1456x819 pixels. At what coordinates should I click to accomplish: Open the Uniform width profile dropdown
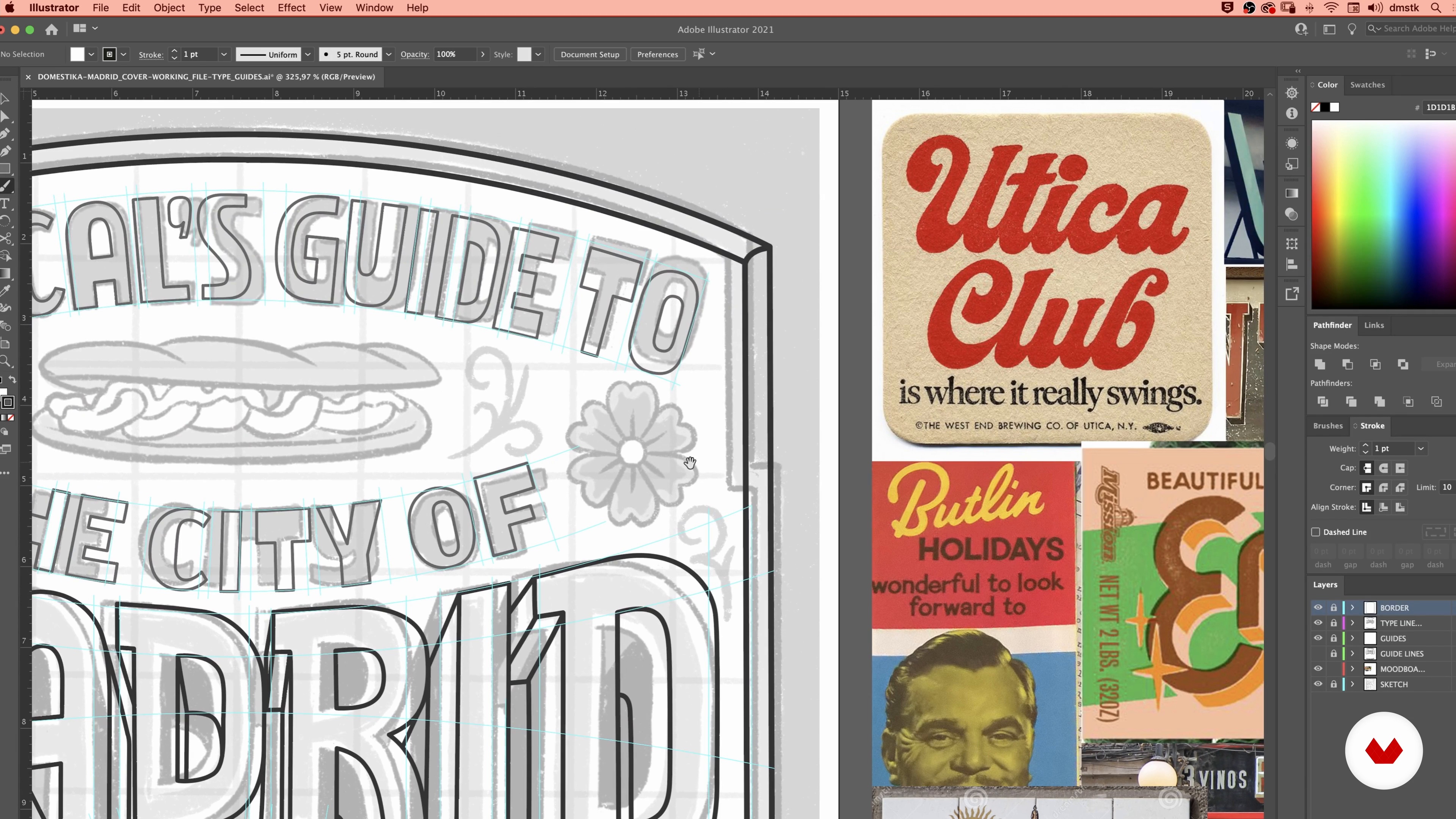(x=308, y=54)
